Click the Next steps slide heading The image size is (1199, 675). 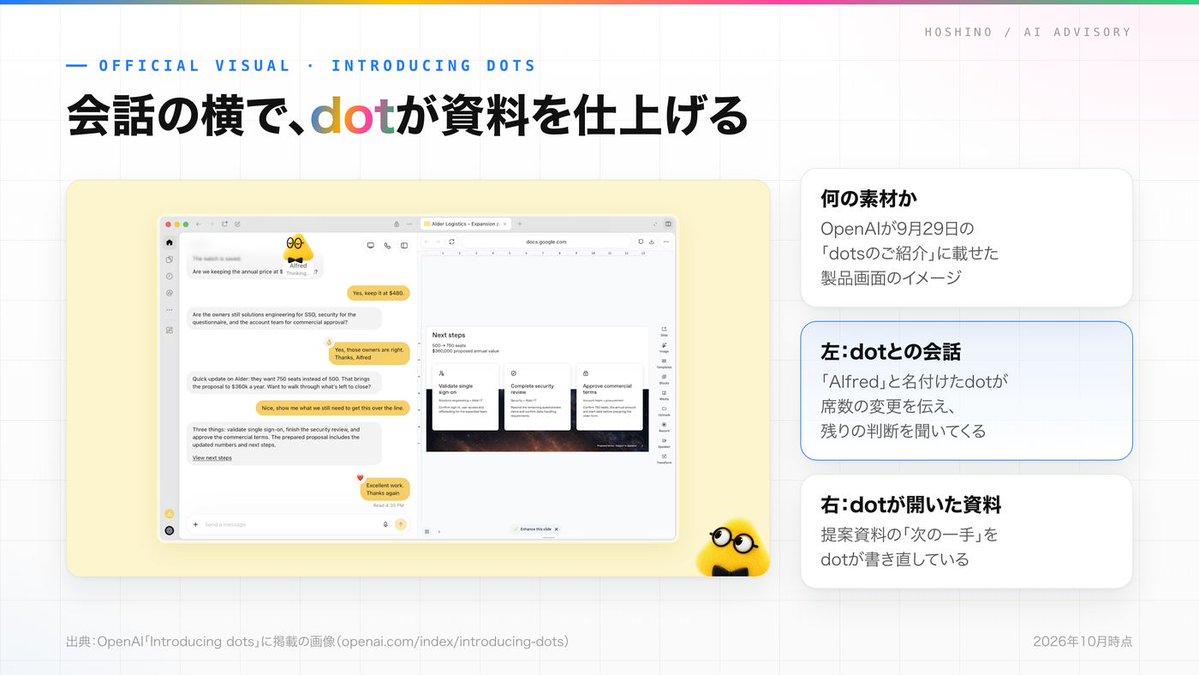[x=449, y=335]
